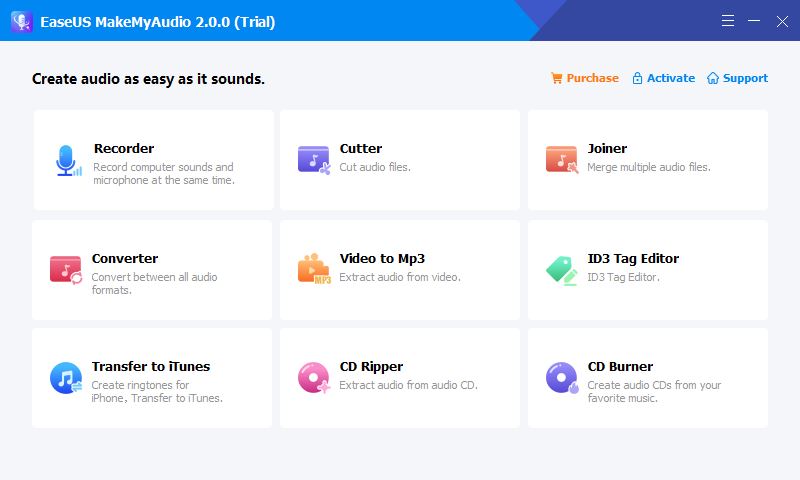Click the Joiner merge icon
The height and width of the screenshot is (480, 800).
pos(562,160)
